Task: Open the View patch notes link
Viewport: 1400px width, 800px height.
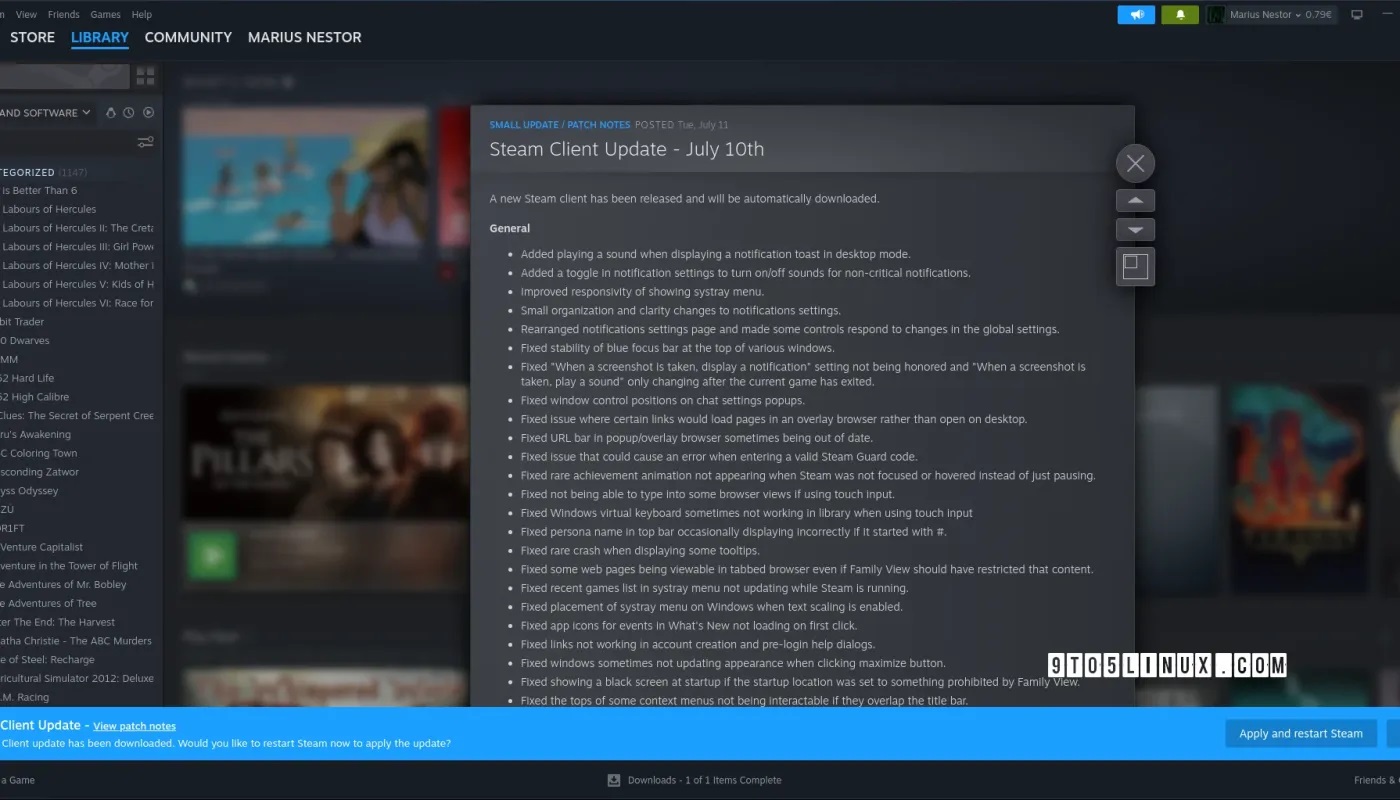Action: click(x=134, y=725)
